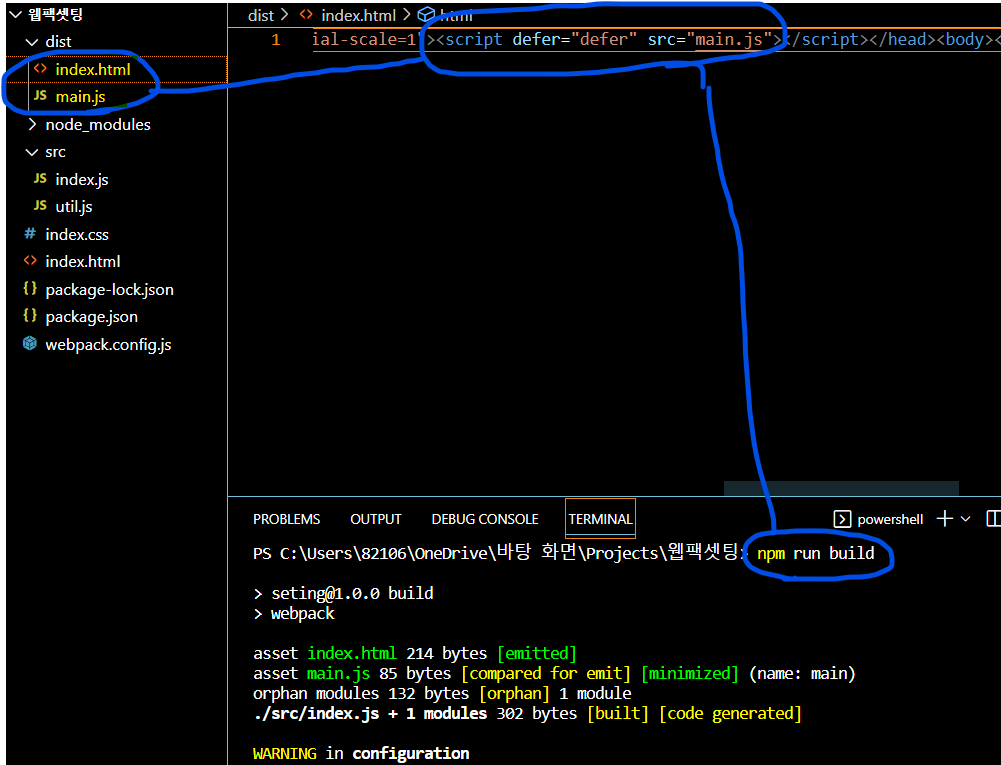This screenshot has height=765, width=1001.
Task: Open the terminal launch profile dropdown arrow
Action: click(x=965, y=519)
